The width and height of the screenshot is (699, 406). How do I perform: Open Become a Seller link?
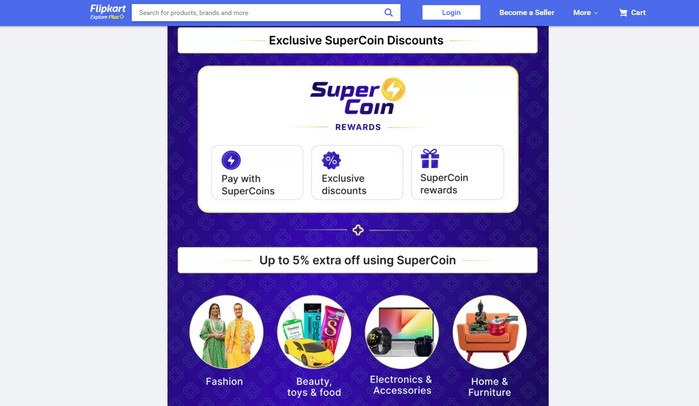527,13
